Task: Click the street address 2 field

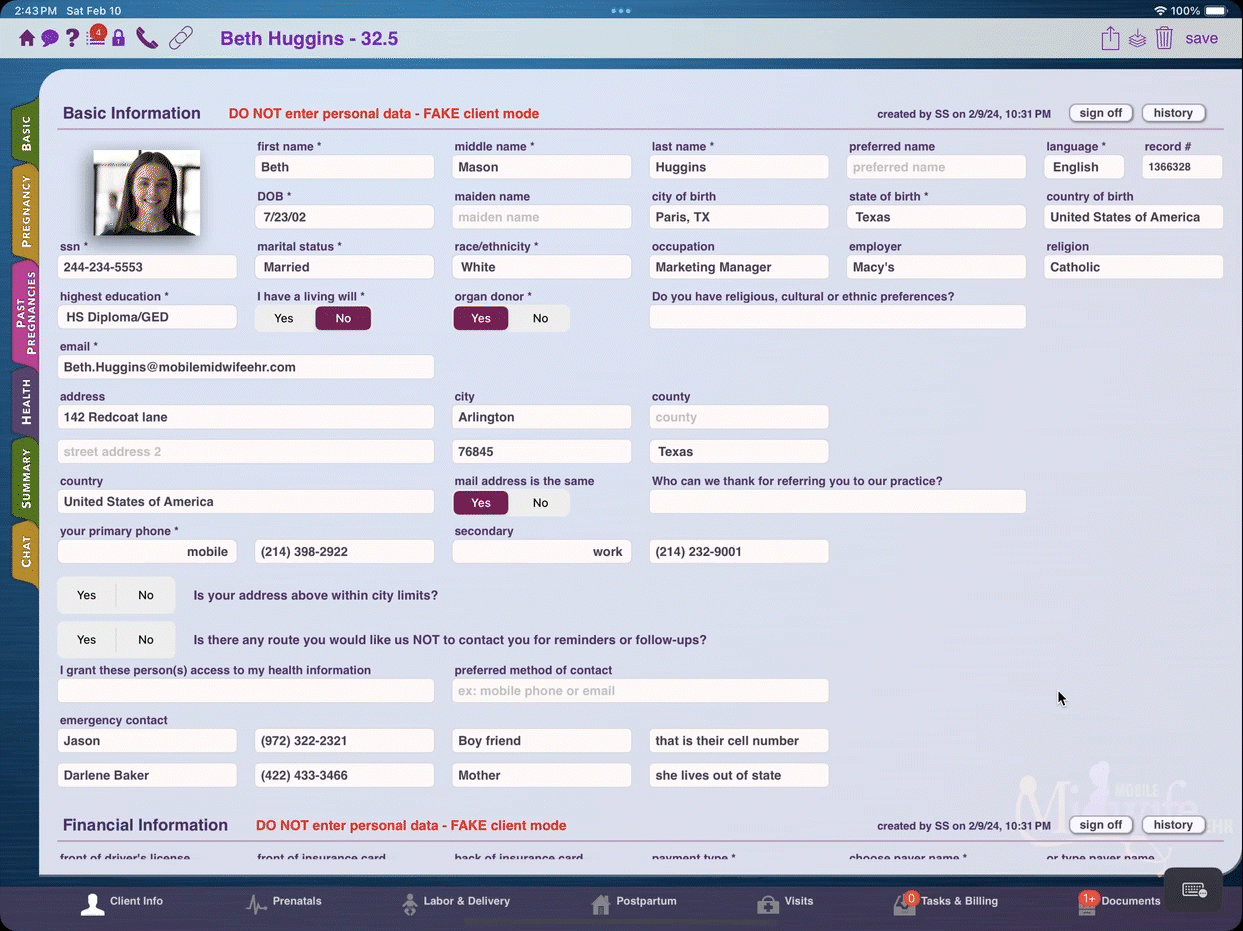Action: [246, 451]
